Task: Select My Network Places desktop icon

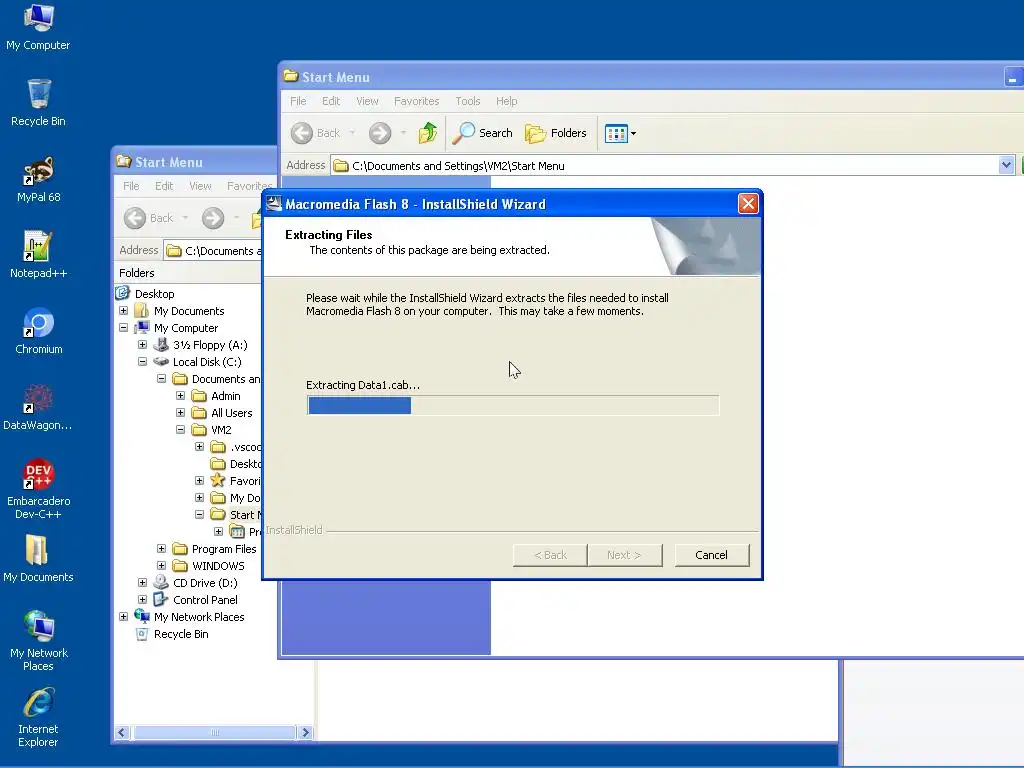Action: [x=38, y=641]
